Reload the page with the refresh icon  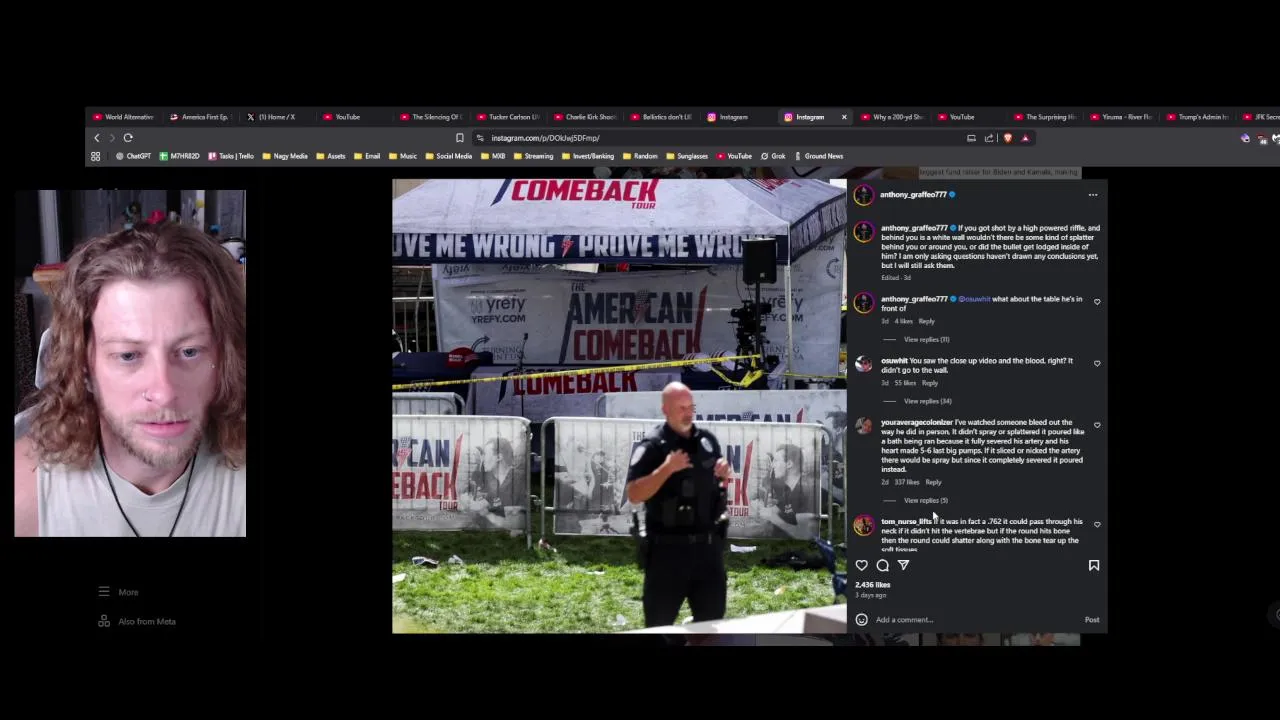point(128,138)
